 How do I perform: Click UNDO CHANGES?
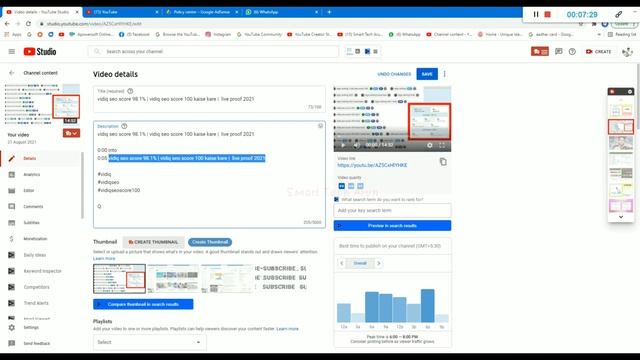tap(394, 74)
